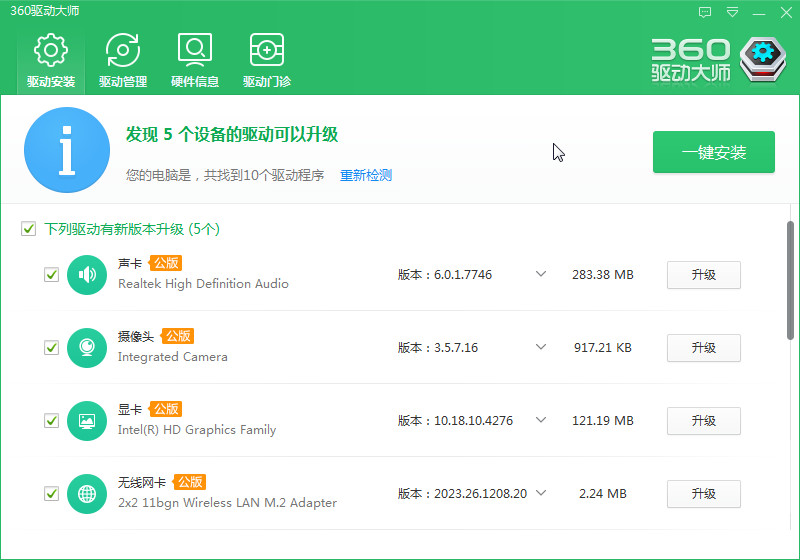The height and width of the screenshot is (560, 800).
Task: Click the 公版 tag next to 声卡
Action: (x=165, y=263)
